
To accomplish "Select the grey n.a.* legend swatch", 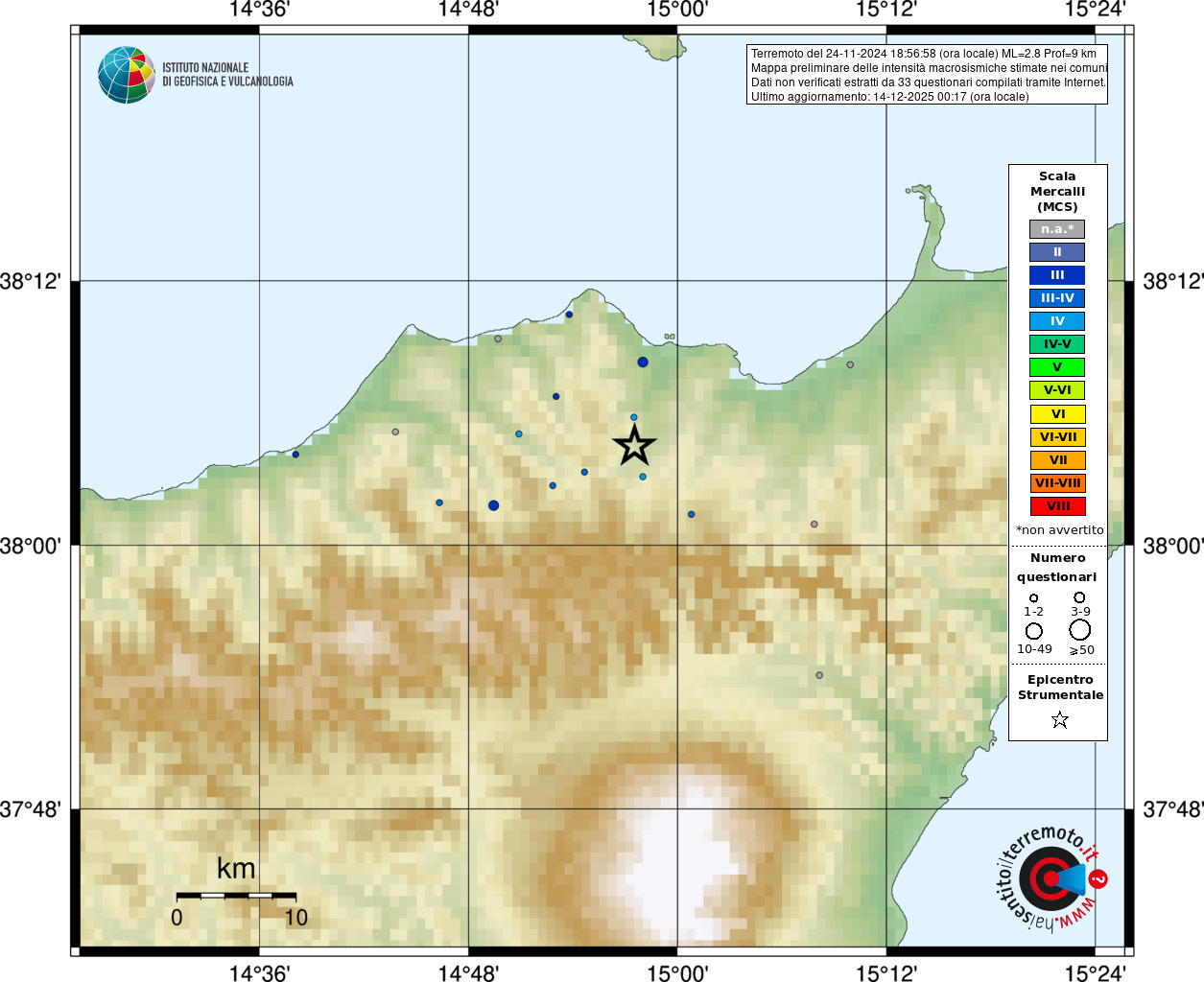I will point(1057,229).
